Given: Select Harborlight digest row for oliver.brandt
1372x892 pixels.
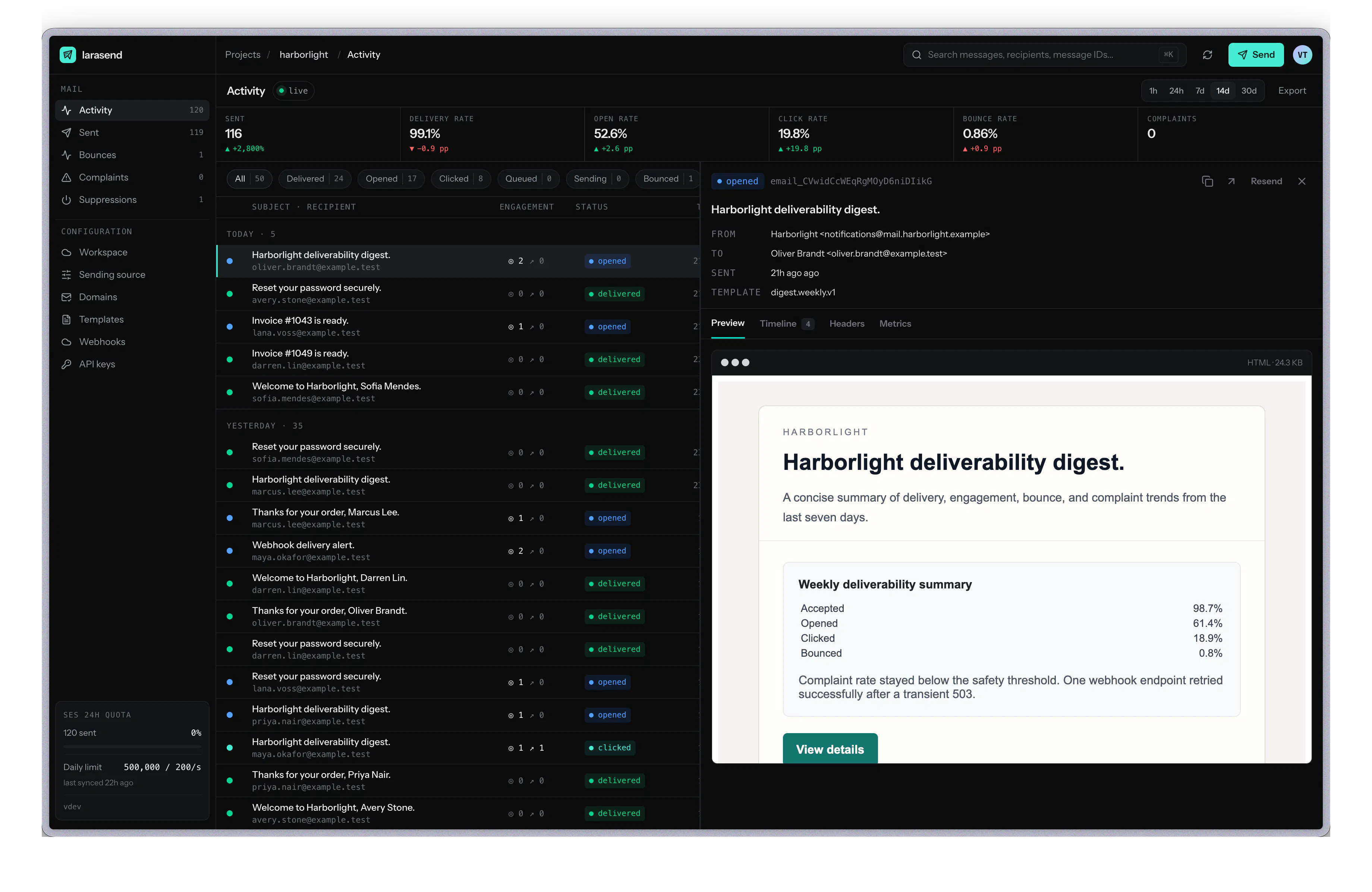Looking at the screenshot, I should pos(458,261).
